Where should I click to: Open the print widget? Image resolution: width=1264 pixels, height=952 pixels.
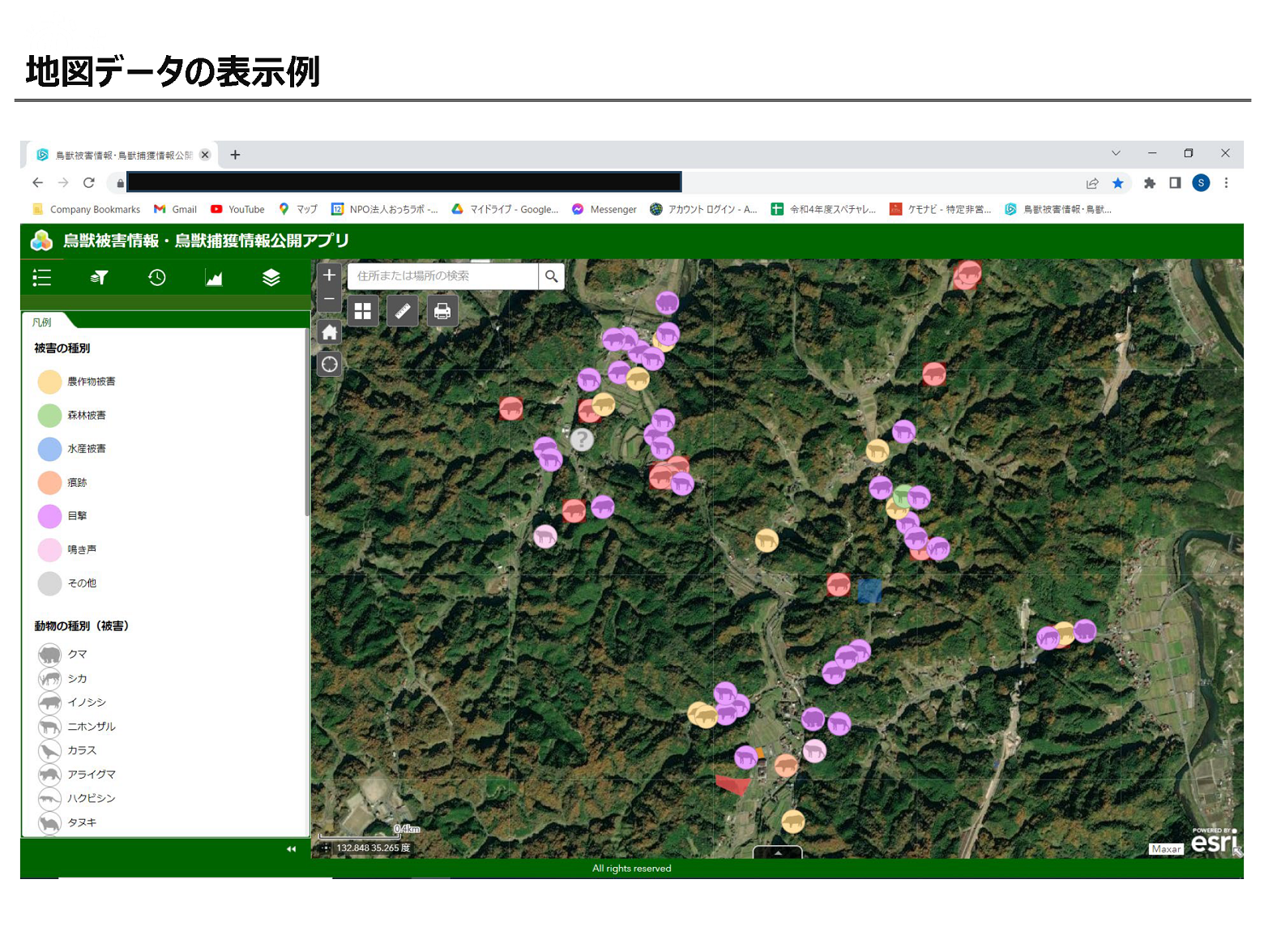pos(442,311)
